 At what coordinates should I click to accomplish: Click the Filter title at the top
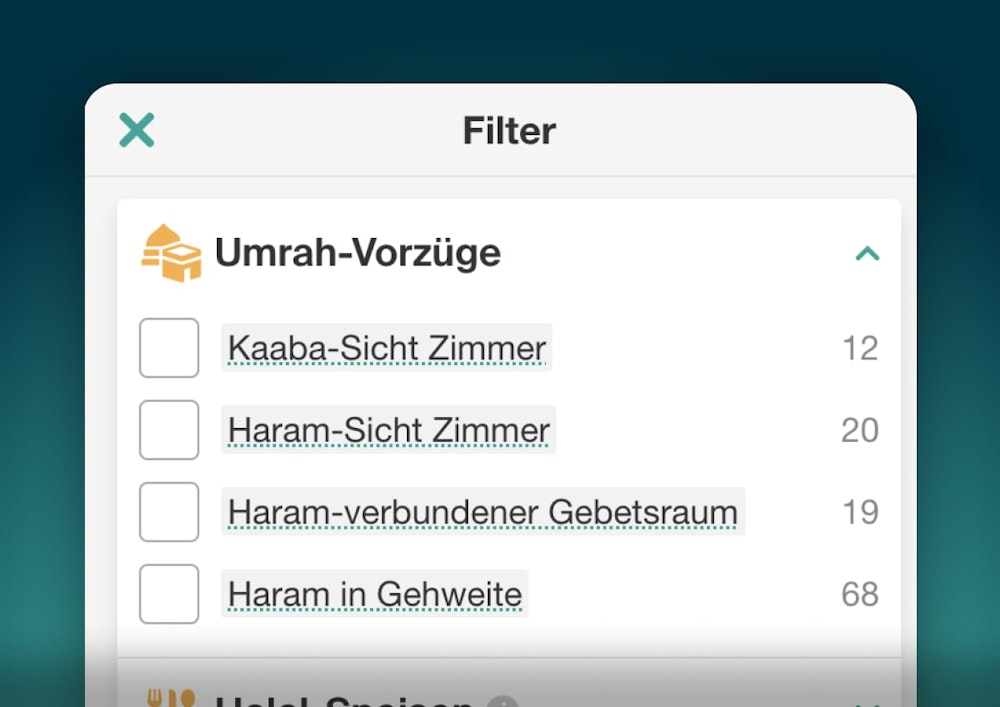pos(509,131)
